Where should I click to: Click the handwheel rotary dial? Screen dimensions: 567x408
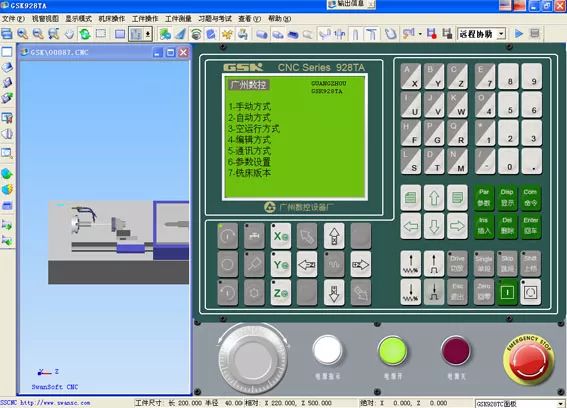pos(253,359)
